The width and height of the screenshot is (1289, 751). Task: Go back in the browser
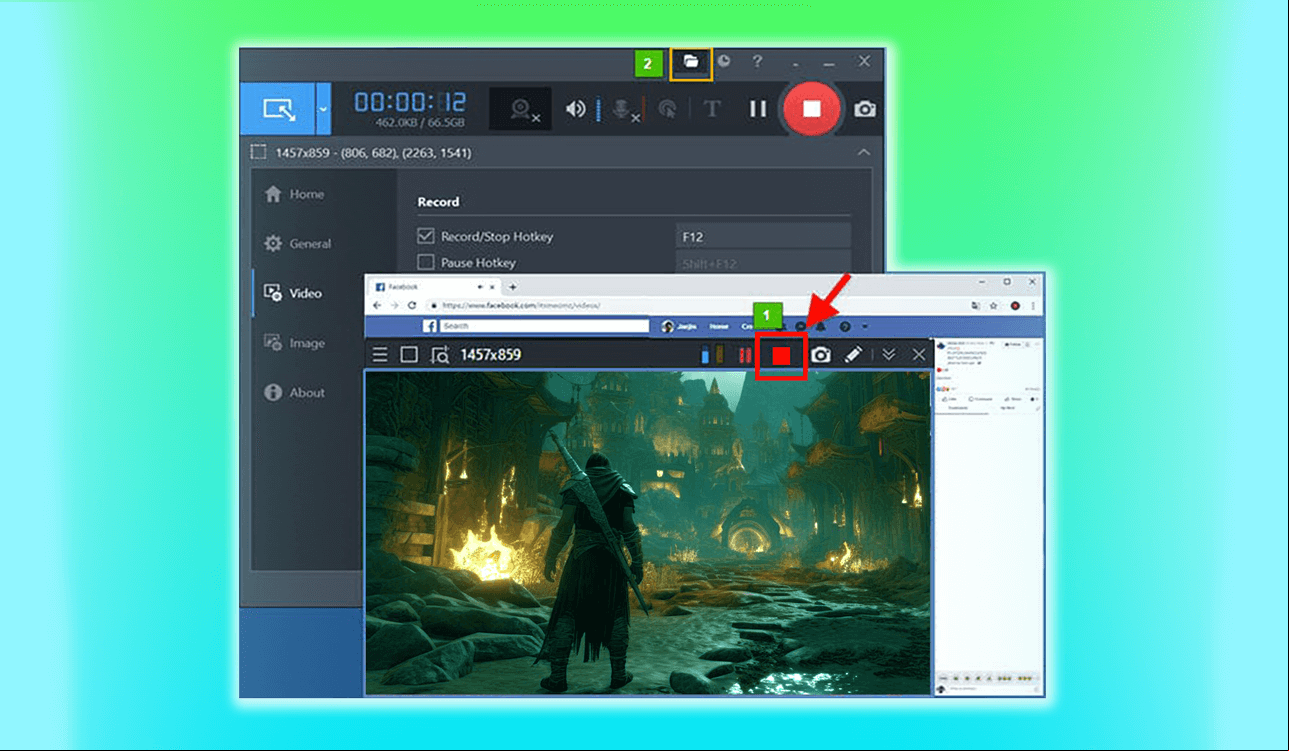[x=376, y=305]
